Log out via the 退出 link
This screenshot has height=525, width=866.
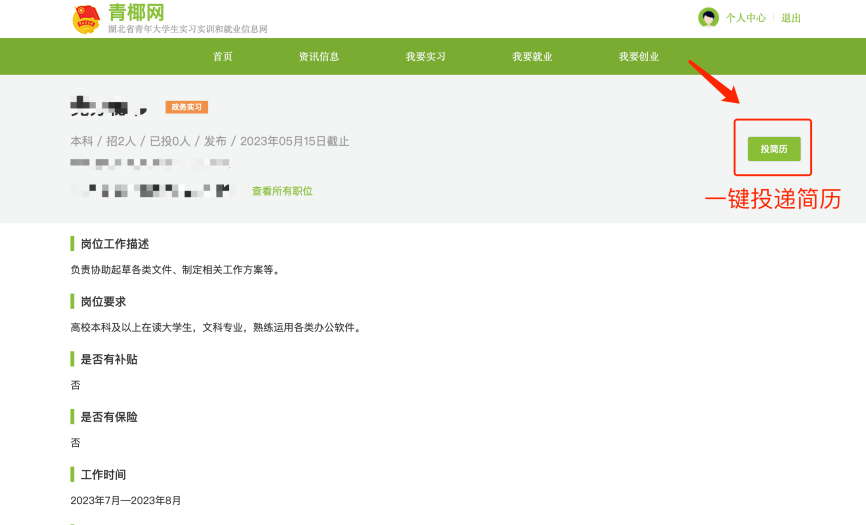[x=791, y=18]
